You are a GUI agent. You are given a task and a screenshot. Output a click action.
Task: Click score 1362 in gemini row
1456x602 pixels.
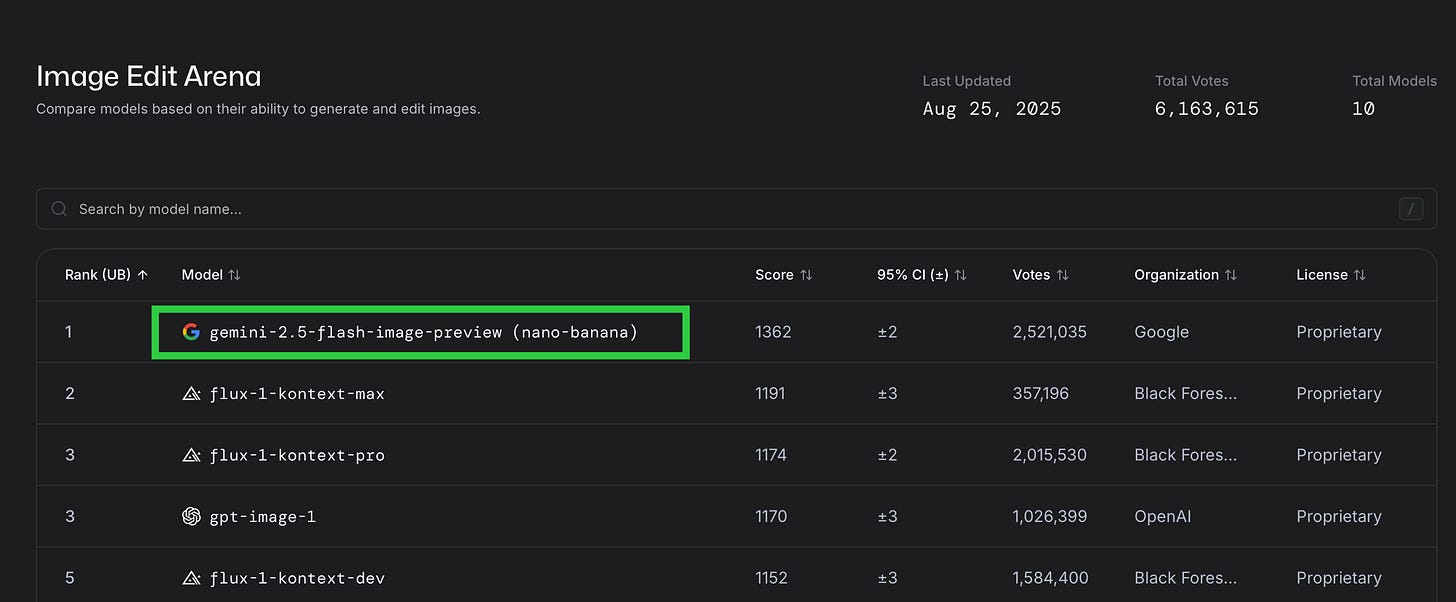773,332
